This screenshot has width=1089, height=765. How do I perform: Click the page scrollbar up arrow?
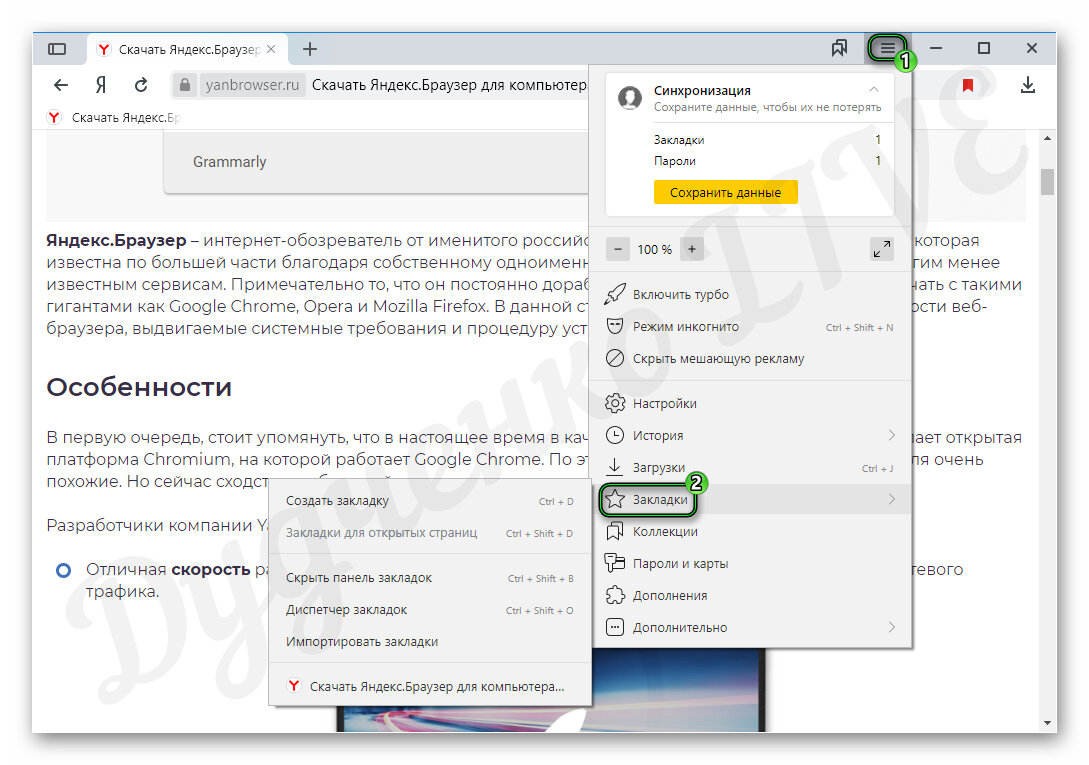pos(1047,138)
